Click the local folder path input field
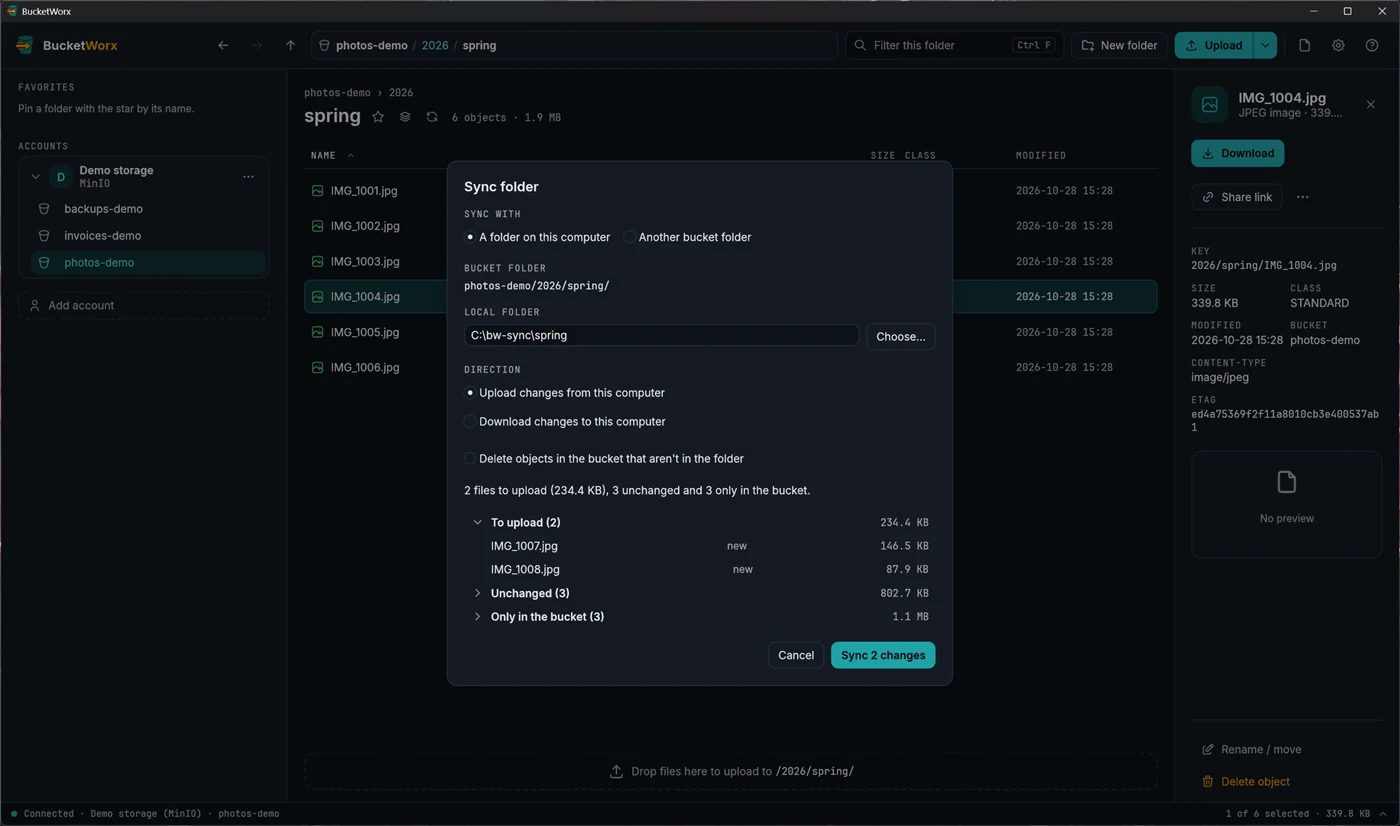This screenshot has width=1400, height=826. [x=661, y=335]
